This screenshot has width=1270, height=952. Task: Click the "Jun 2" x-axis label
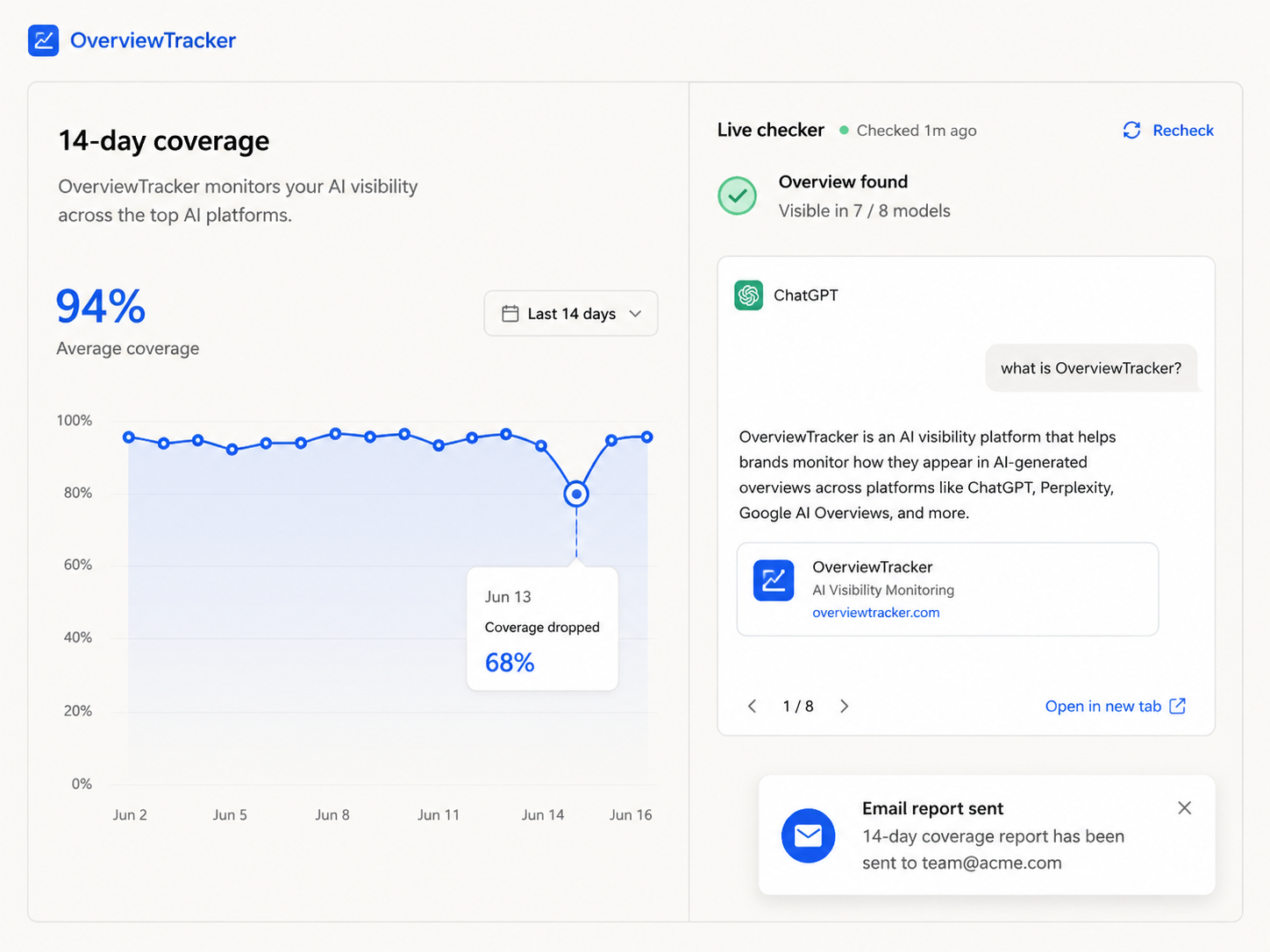pos(130,815)
